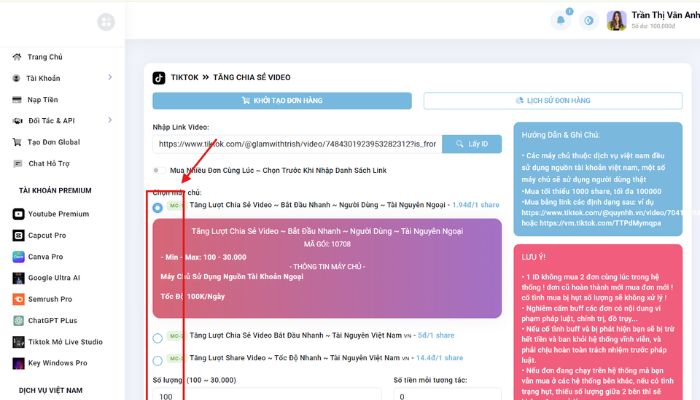
Task: Click price text 5đ/1 share
Action: [x=436, y=335]
